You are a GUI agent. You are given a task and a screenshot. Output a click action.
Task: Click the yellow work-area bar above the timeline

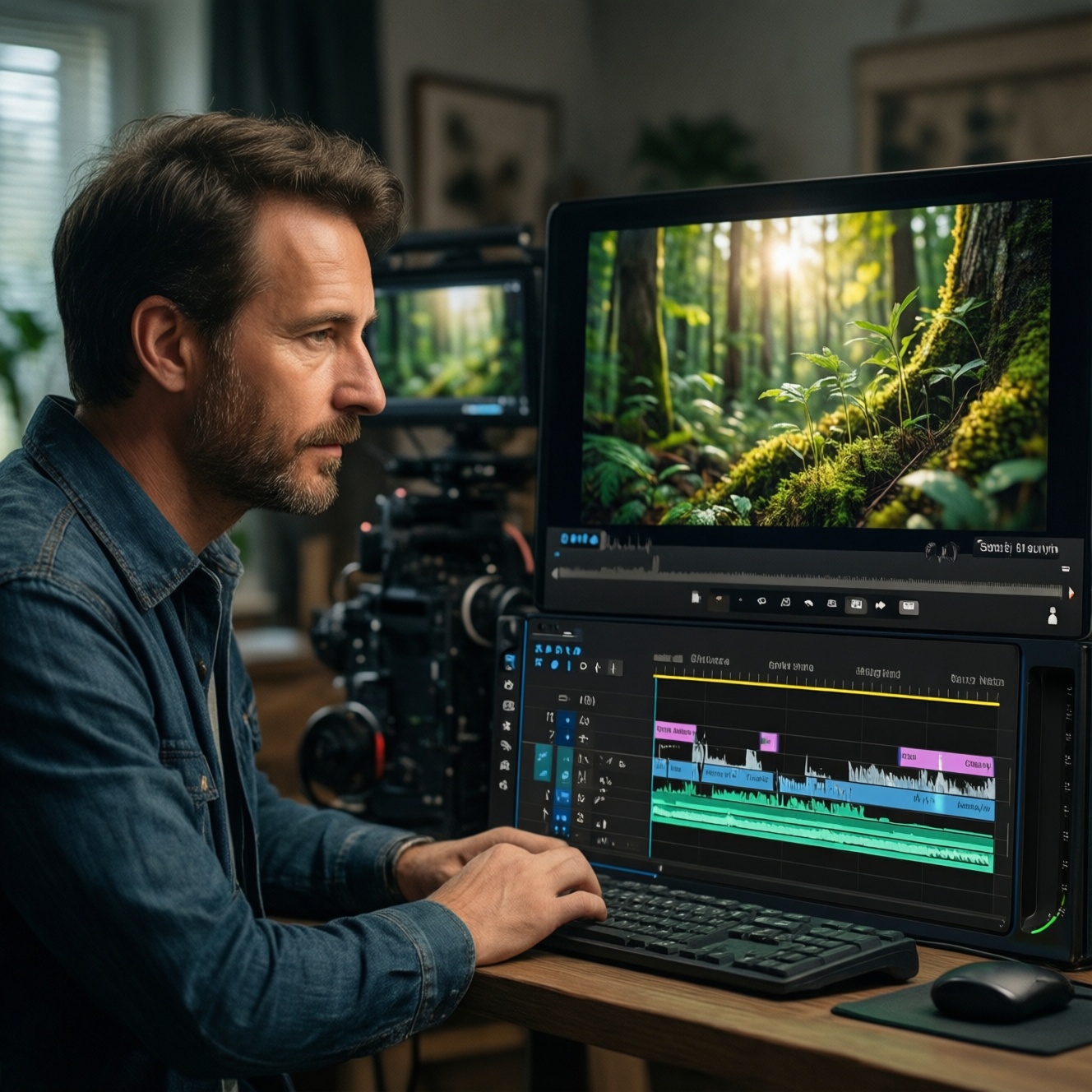[x=826, y=691]
